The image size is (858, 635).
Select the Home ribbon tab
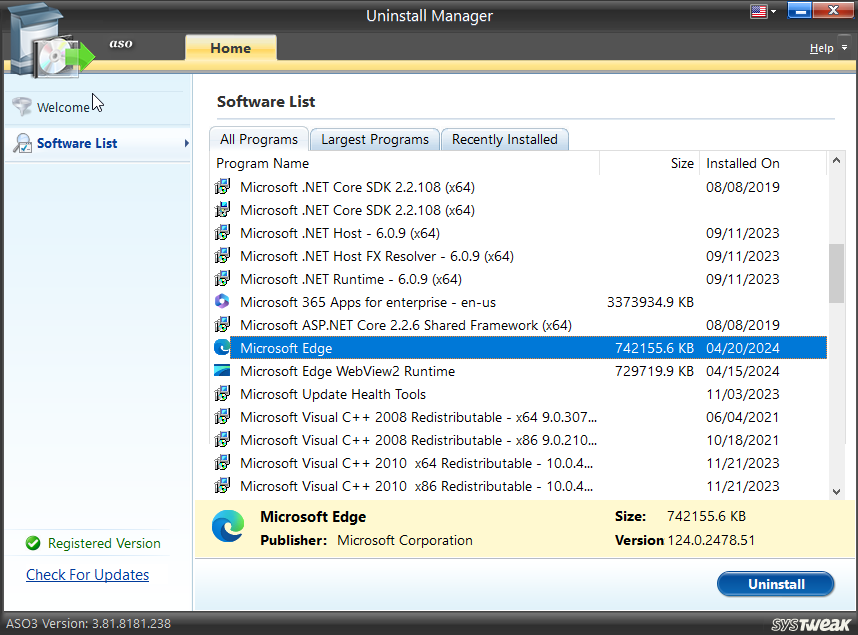(x=230, y=48)
